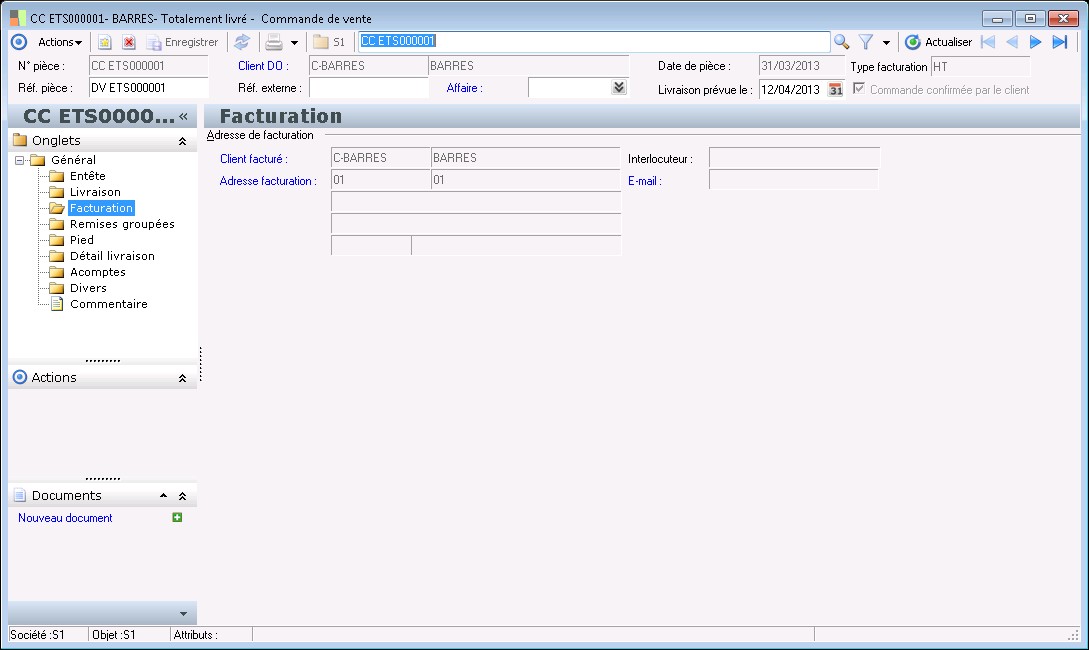Open the Affaire dropdown arrow

(x=619, y=88)
